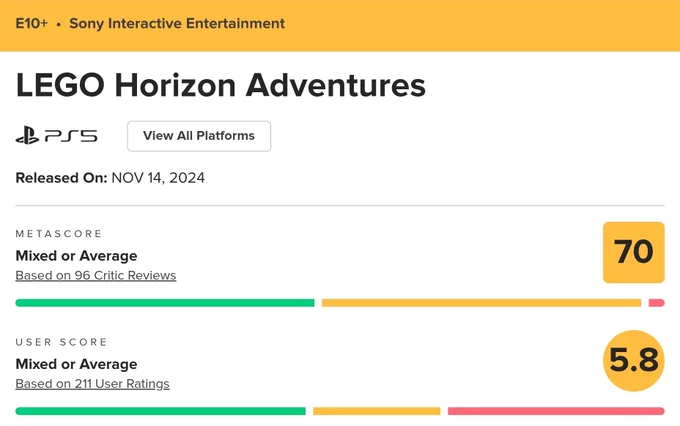Click the LEGO Horizon Adventures title
This screenshot has height=426, width=680.
pyautogui.click(x=221, y=85)
